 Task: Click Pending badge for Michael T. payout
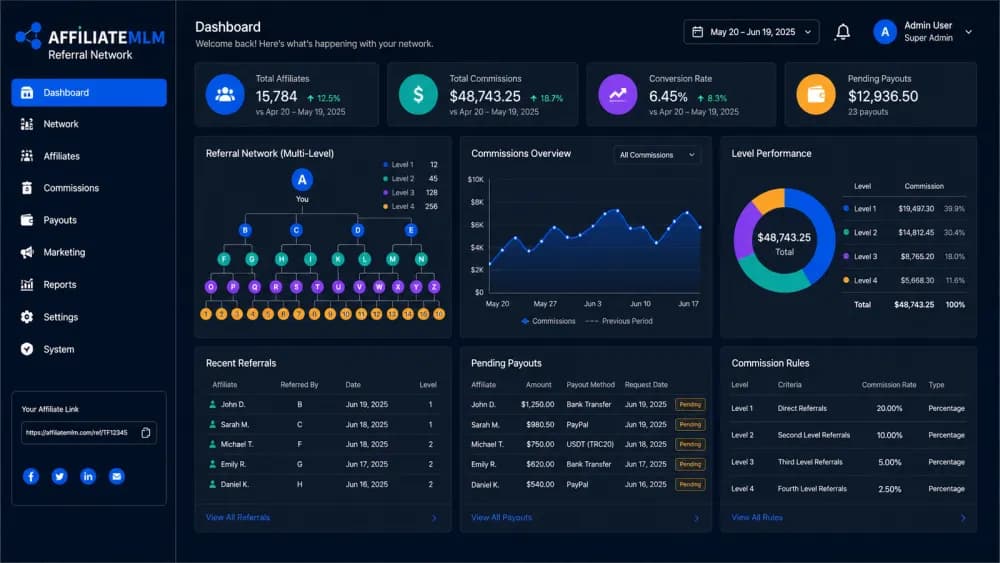click(x=690, y=444)
